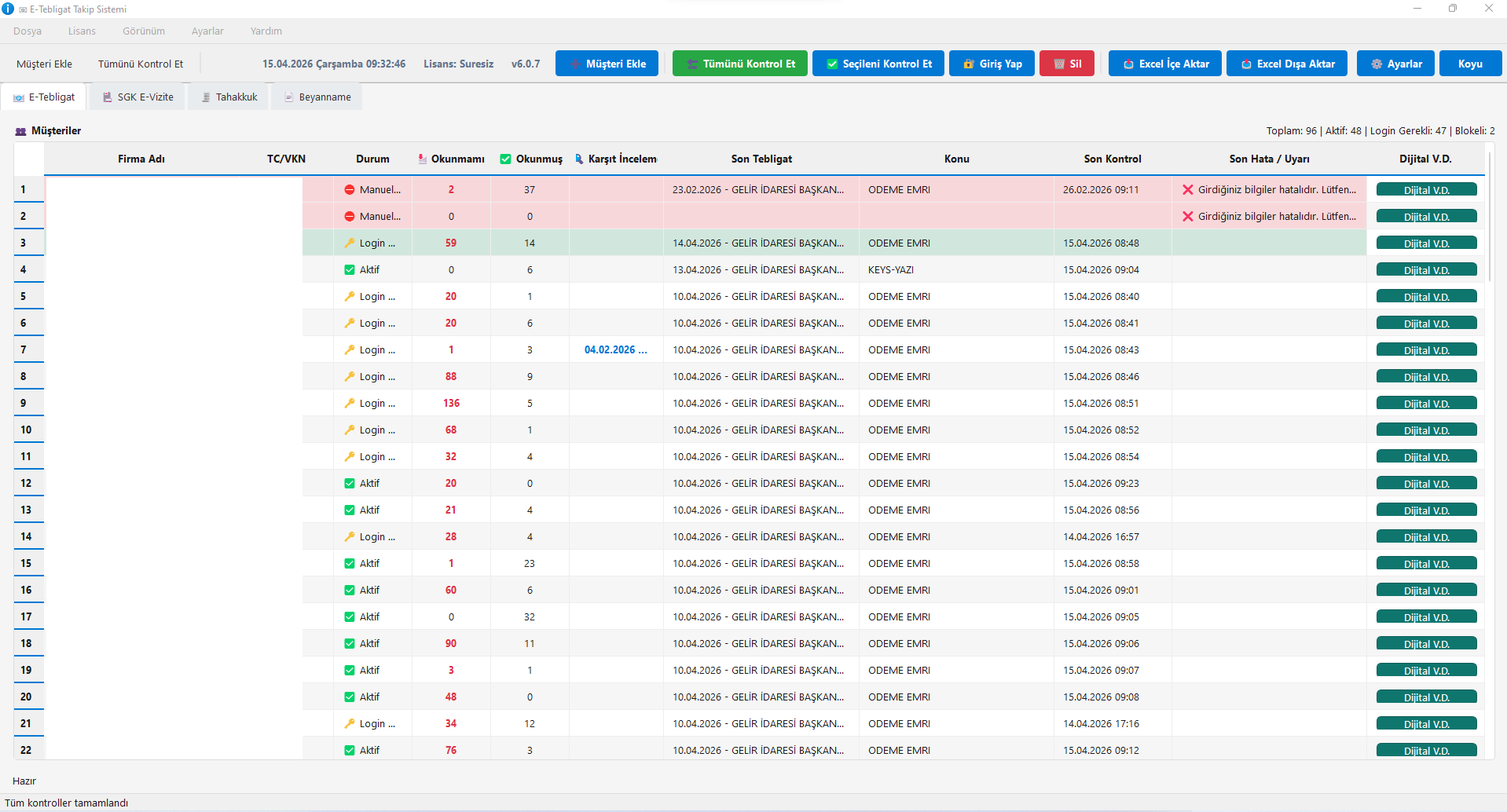Screen dimensions: 1507x812
Task: Click the Aktif status checkbox in row 12
Action: click(x=350, y=484)
